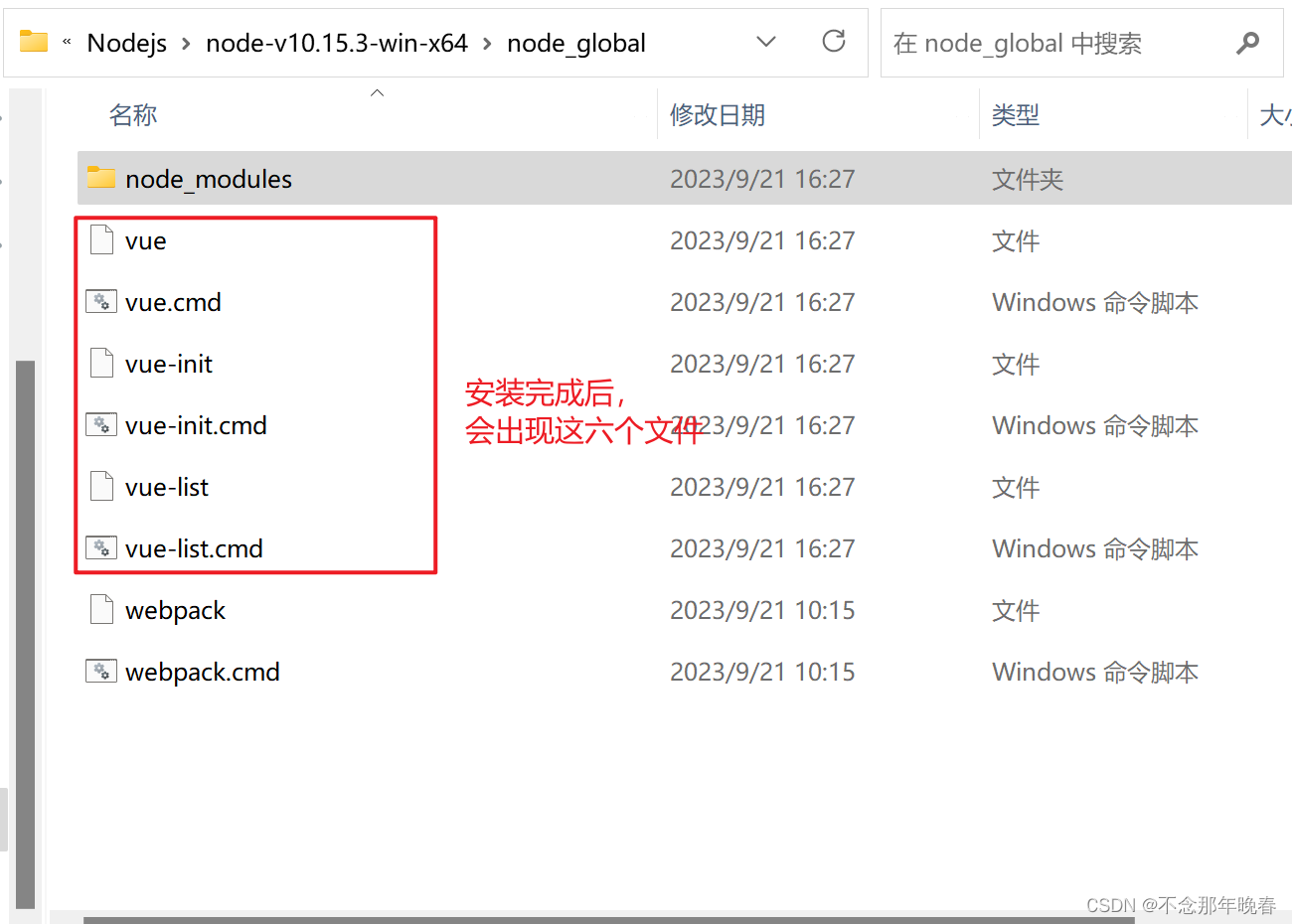Go to Nodejs in the breadcrumb
Screen dimensions: 1292x924
[127, 43]
